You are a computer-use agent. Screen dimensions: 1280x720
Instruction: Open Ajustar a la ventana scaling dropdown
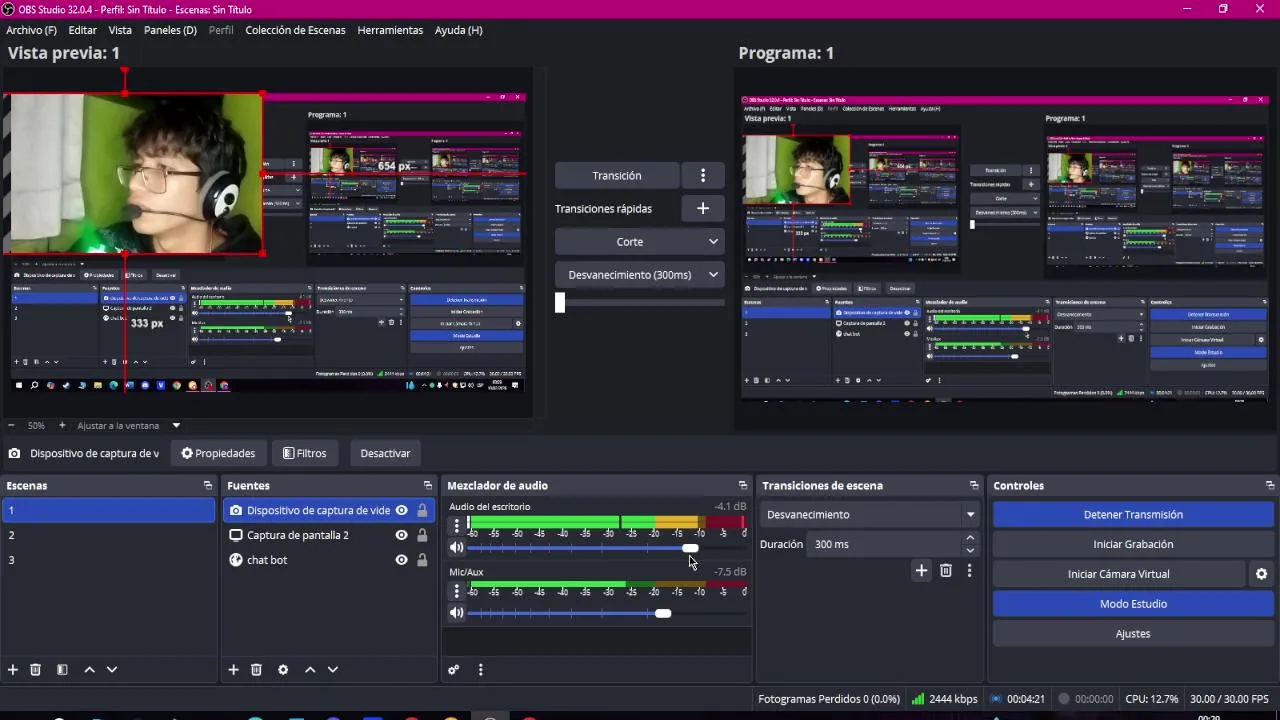[129, 425]
